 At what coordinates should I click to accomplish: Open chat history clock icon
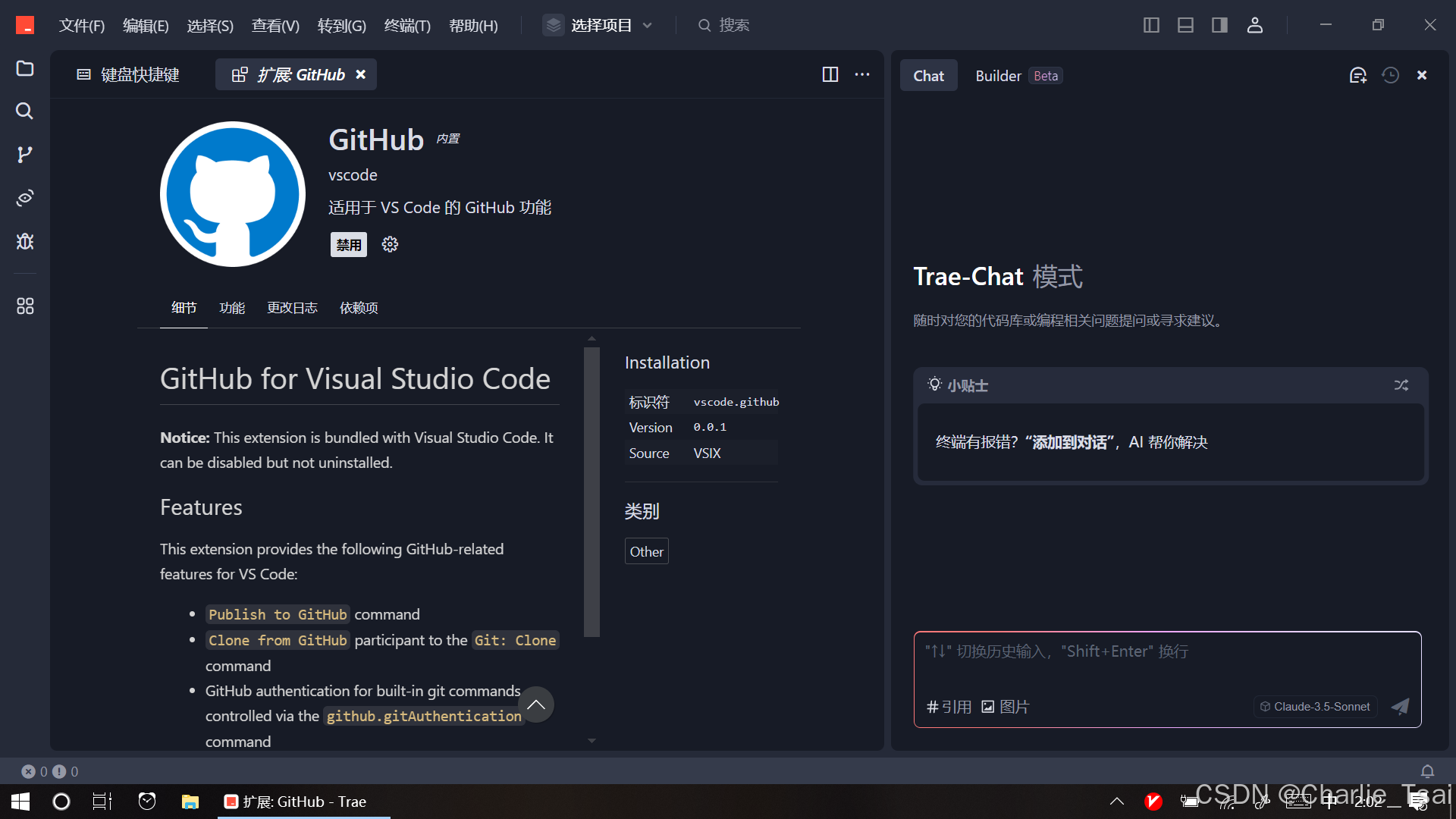(1390, 75)
